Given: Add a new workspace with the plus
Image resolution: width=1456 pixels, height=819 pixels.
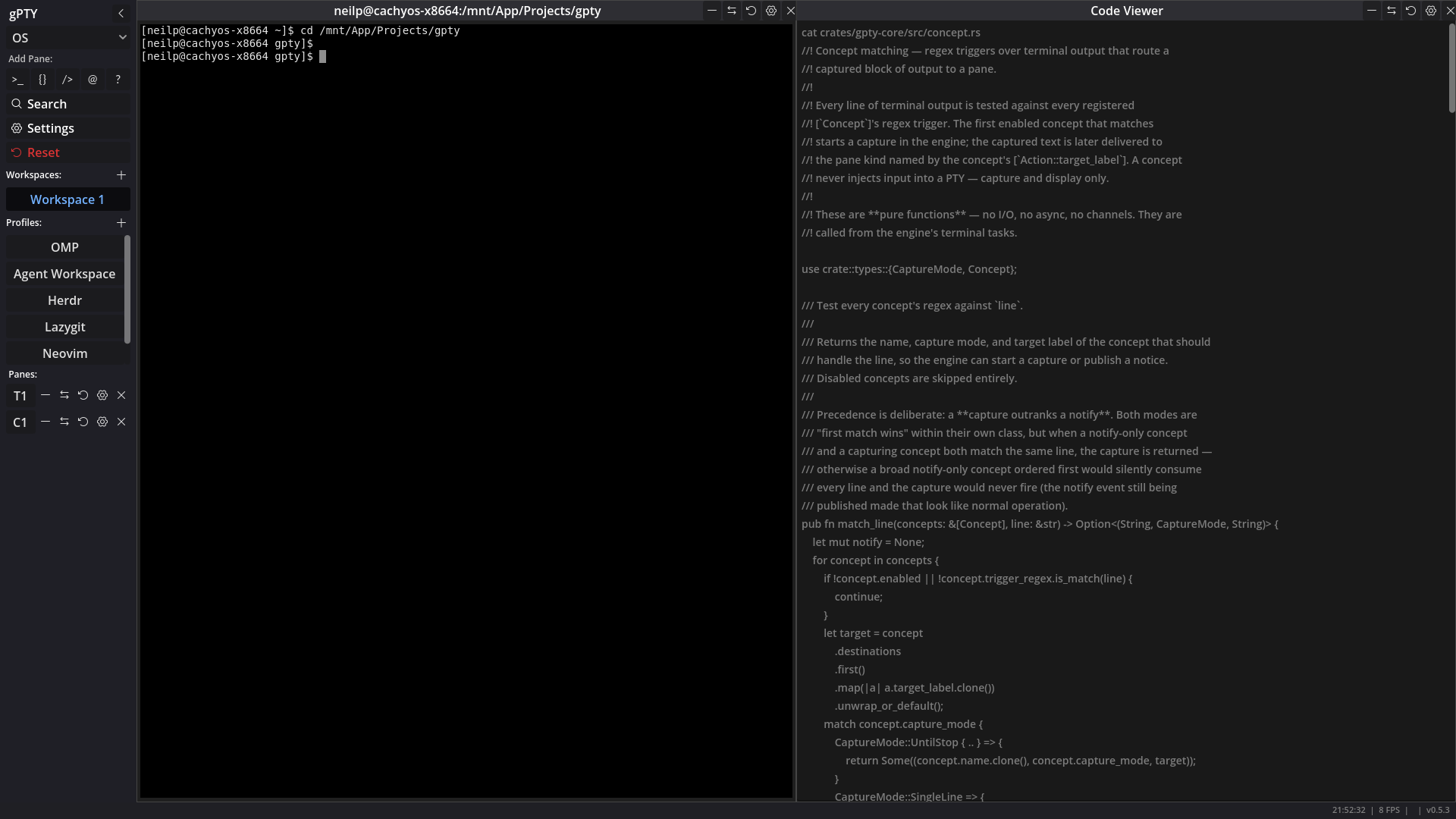Looking at the screenshot, I should pyautogui.click(x=121, y=175).
